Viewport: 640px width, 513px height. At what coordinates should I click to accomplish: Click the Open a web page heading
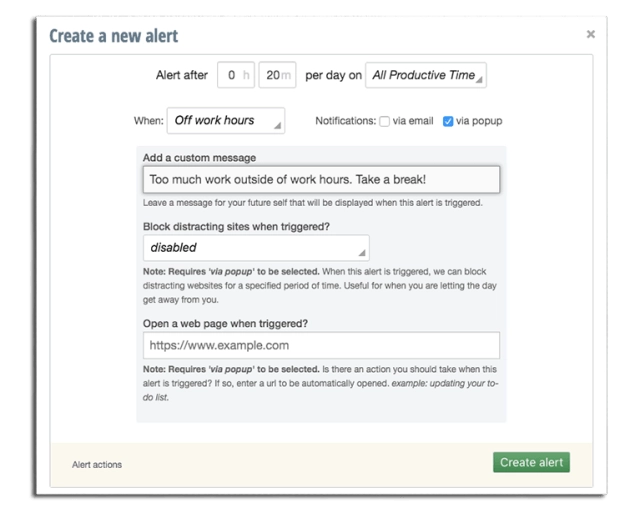tap(225, 322)
